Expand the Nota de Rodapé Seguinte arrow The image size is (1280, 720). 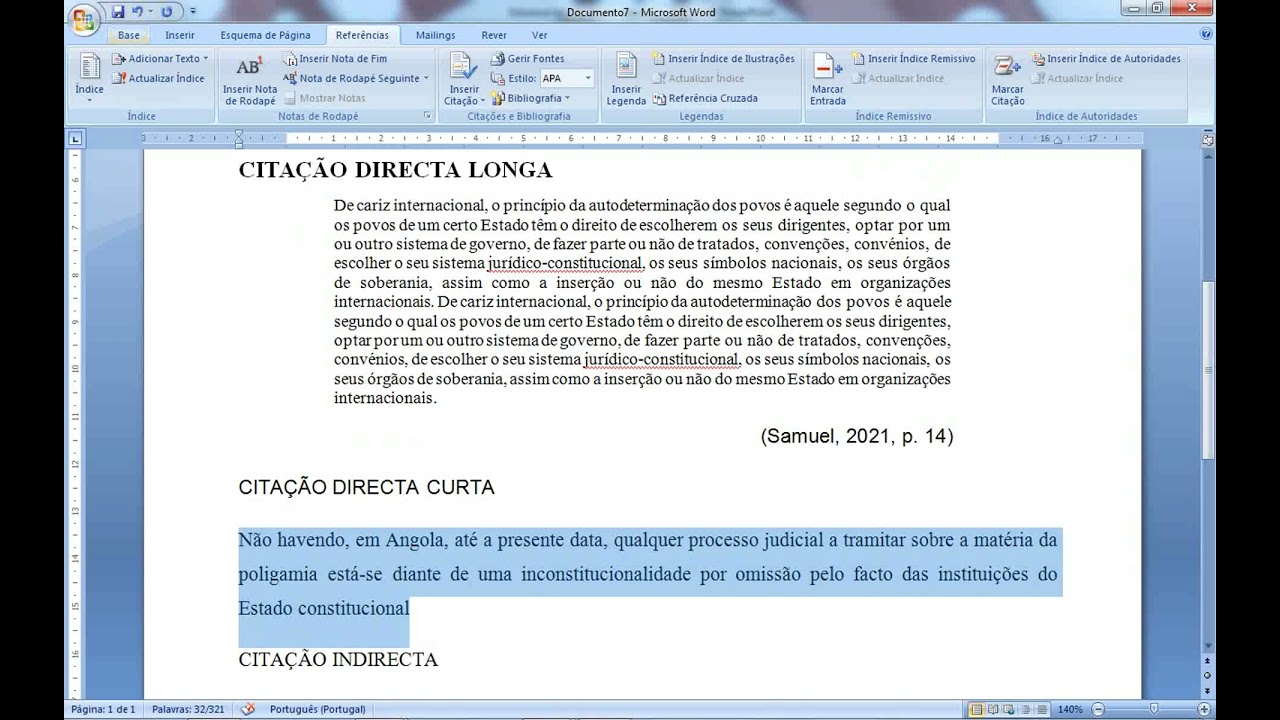point(426,78)
